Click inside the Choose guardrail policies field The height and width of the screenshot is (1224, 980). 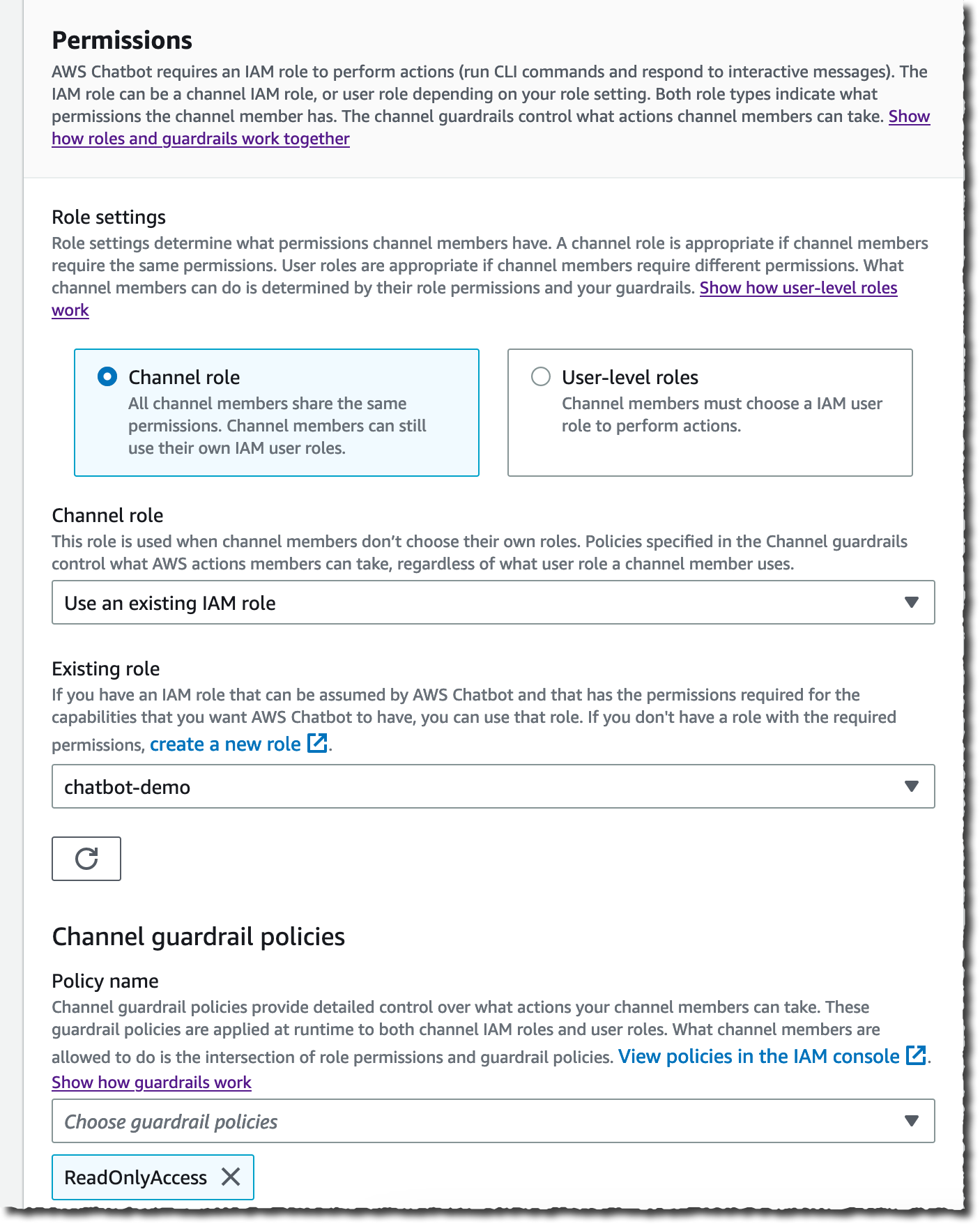click(x=349, y=1121)
